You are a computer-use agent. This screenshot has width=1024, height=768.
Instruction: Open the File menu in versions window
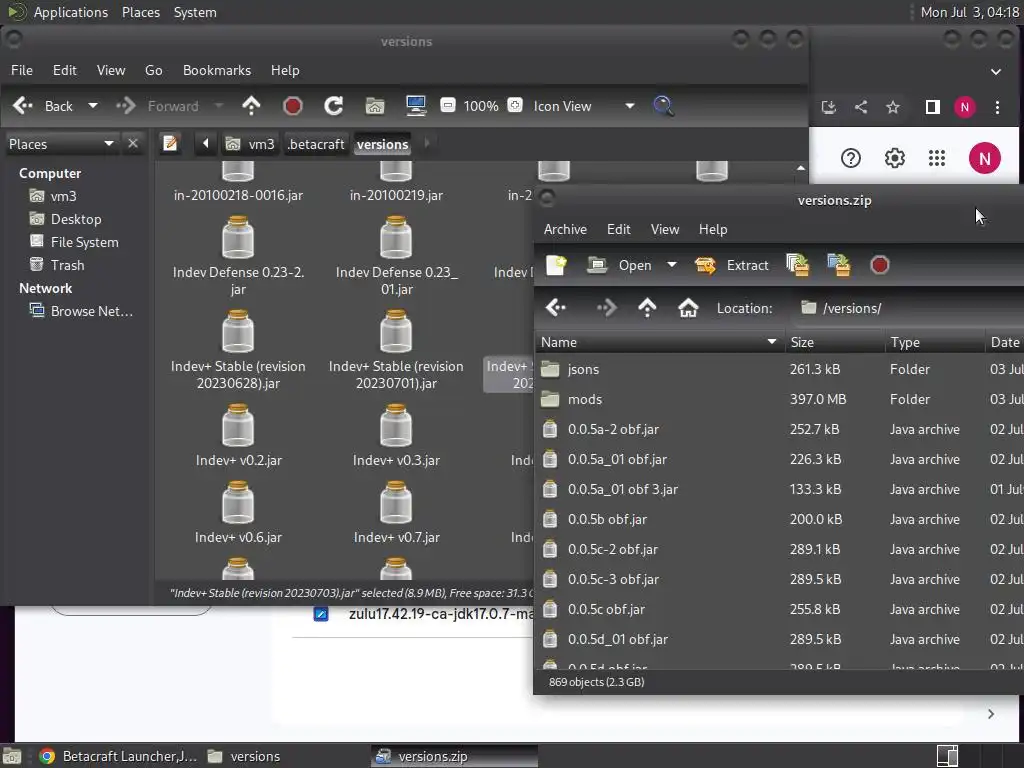tap(22, 70)
